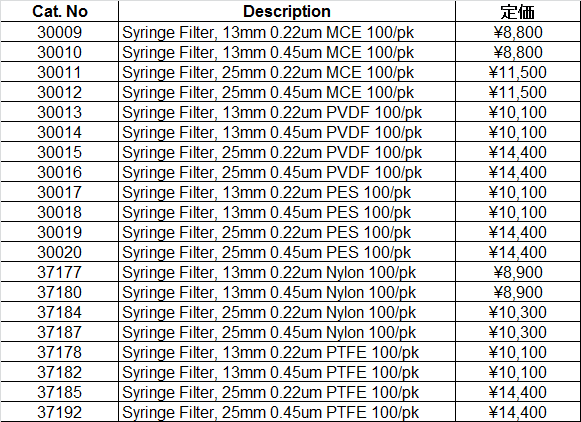Screen dimensions: 581x422
Task: Click the 定価 price column header
Action: 518,11
